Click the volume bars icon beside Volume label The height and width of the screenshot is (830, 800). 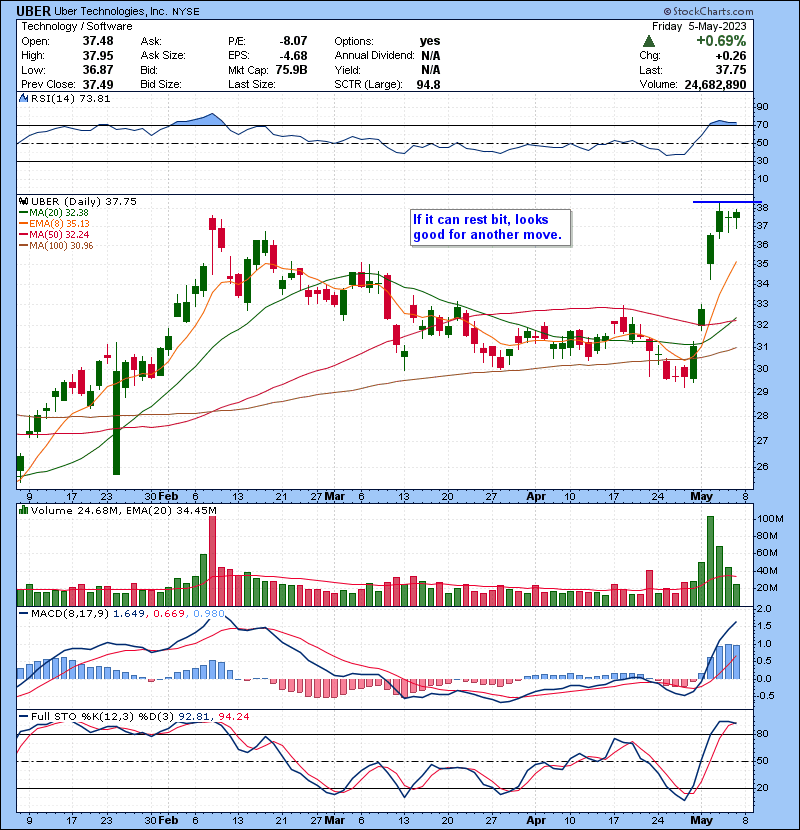(x=23, y=510)
